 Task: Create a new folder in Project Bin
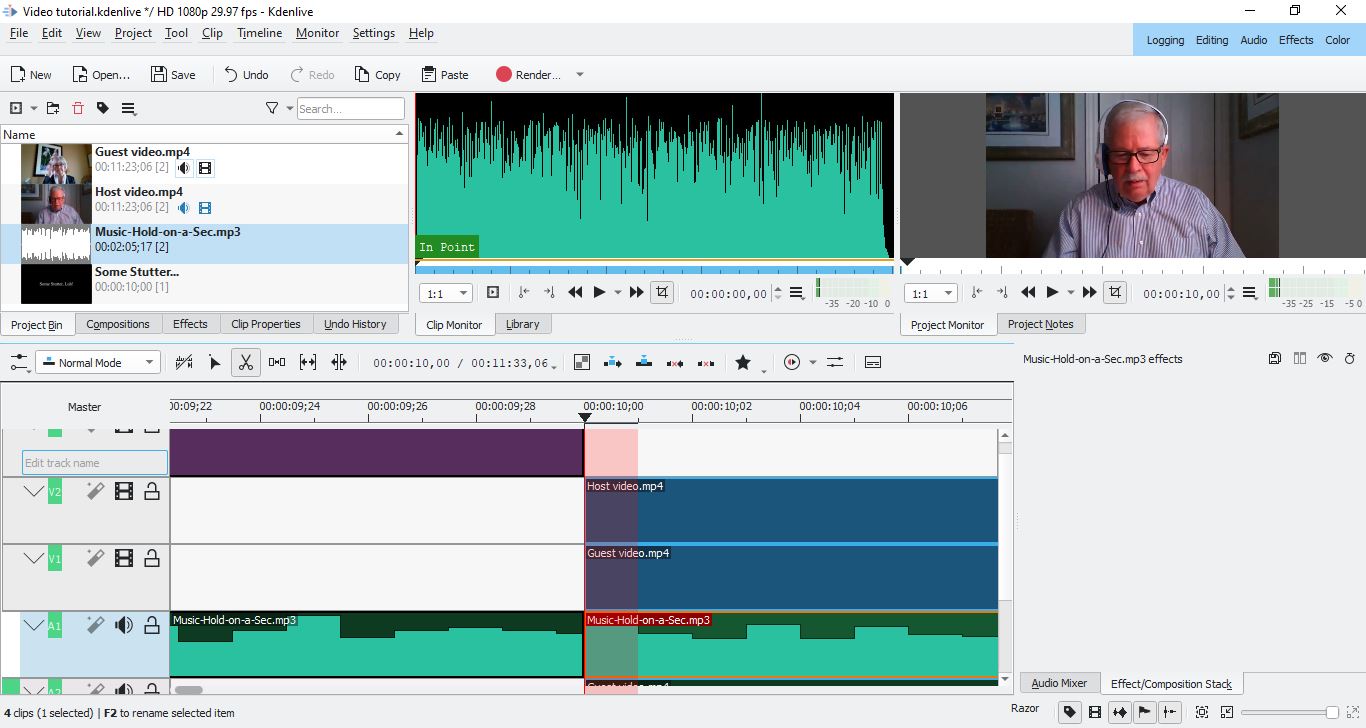tap(53, 108)
